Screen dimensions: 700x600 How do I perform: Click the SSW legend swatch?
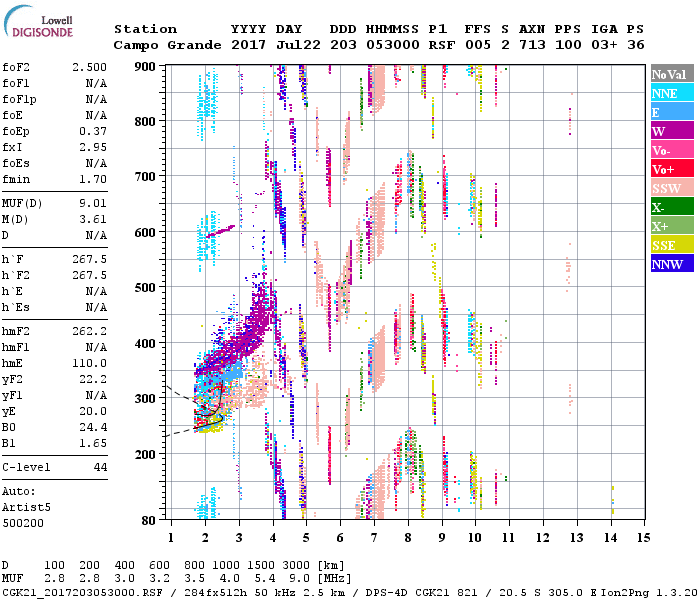point(671,188)
